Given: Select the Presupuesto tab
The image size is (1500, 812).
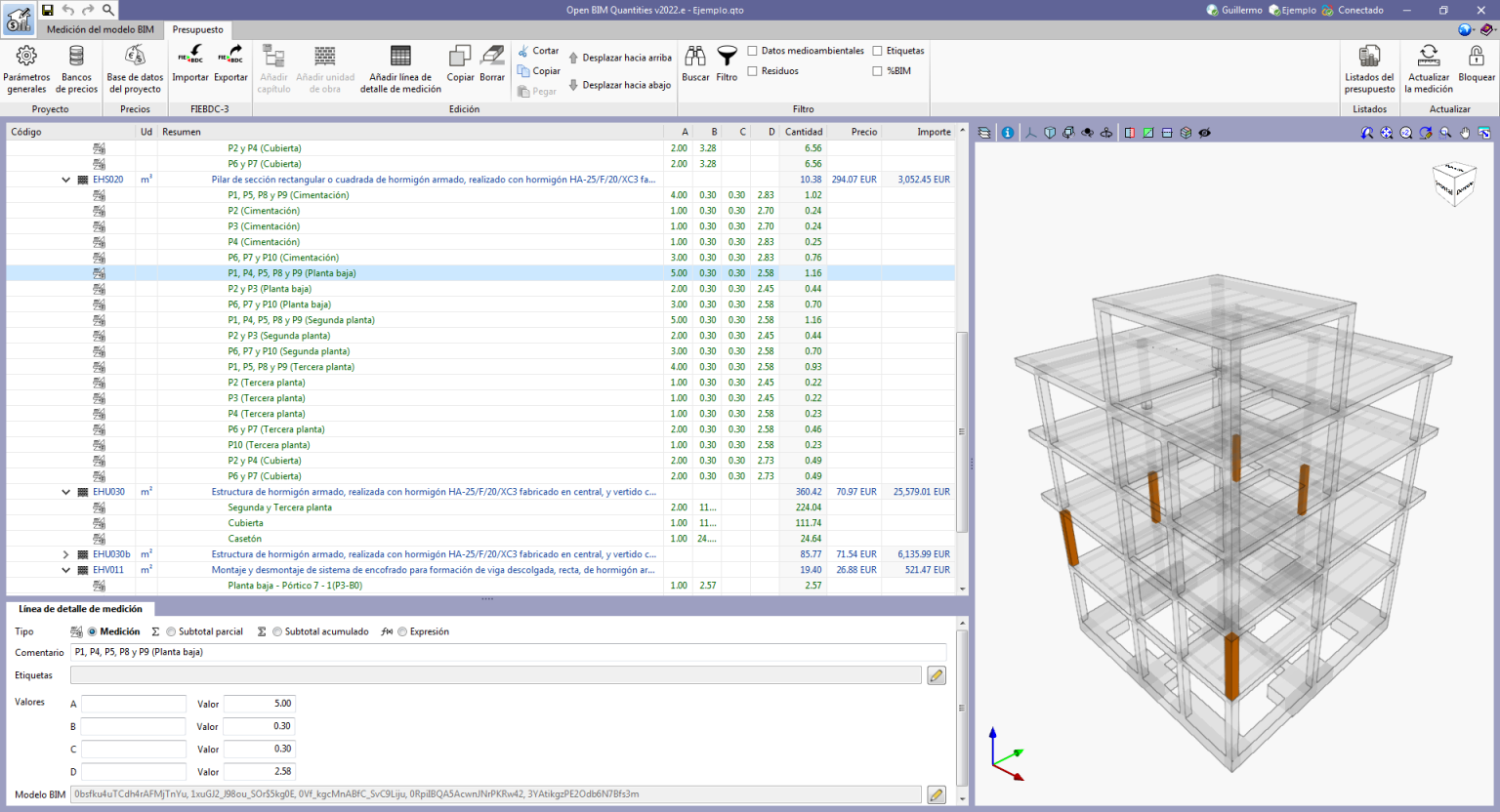Looking at the screenshot, I should [x=197, y=29].
